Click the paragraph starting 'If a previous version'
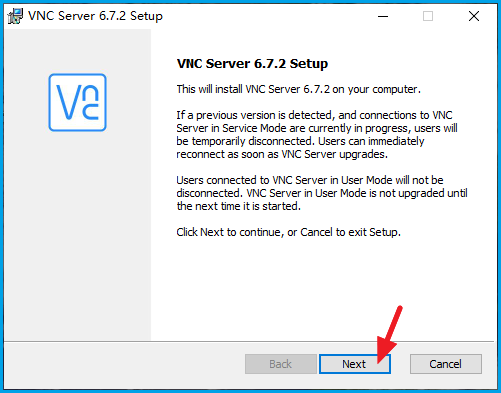This screenshot has height=393, width=501. pyautogui.click(x=317, y=135)
